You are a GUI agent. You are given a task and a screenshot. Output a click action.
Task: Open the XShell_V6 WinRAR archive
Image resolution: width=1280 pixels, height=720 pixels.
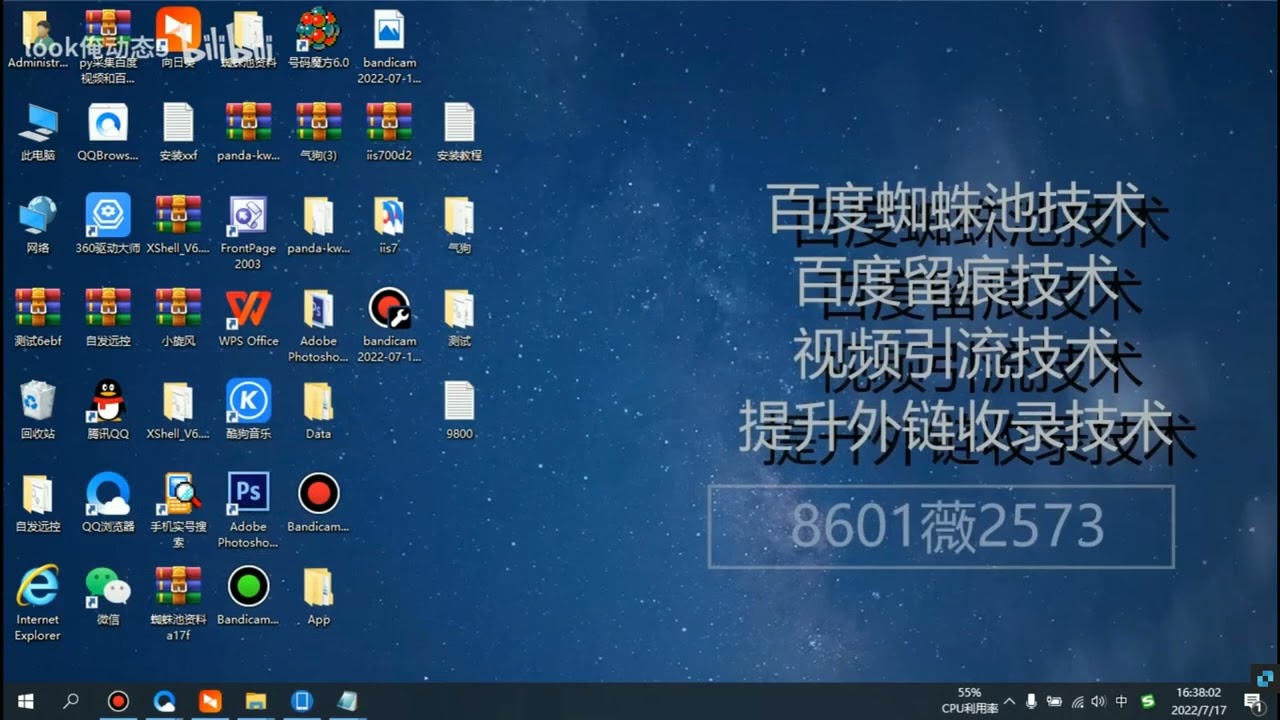[x=178, y=215]
